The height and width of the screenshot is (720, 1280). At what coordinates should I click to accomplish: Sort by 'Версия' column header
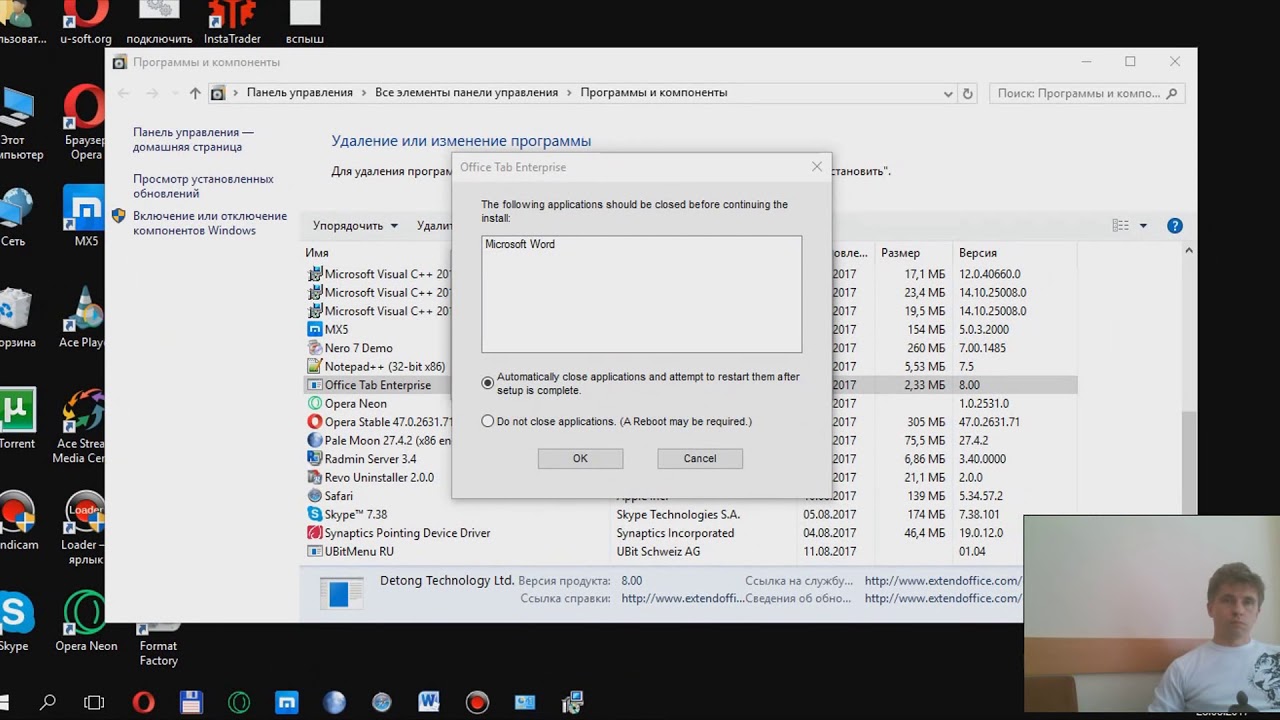coord(978,253)
